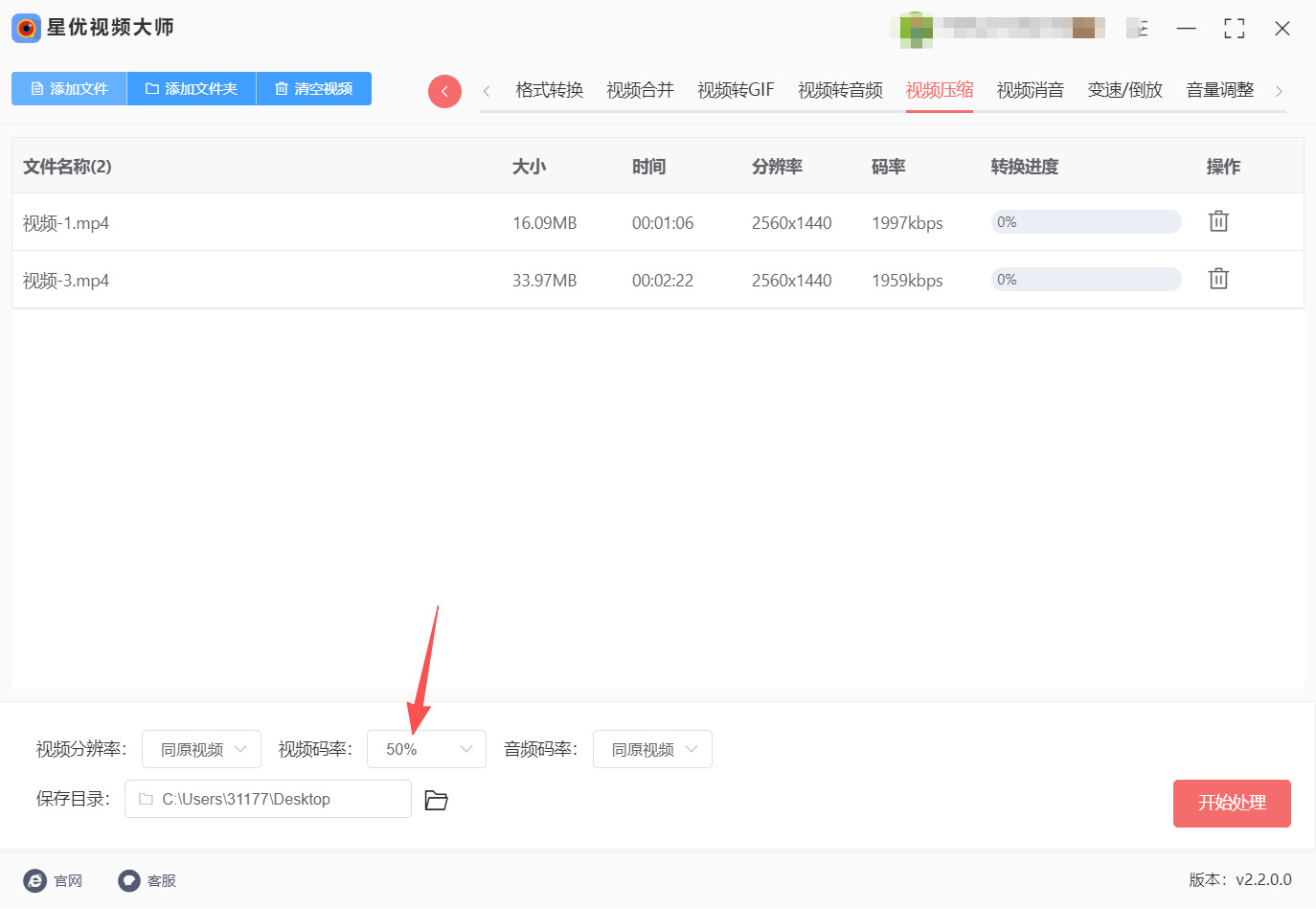Click the 2560x1440 resolution of 视频-1.mp4
This screenshot has height=909, width=1316.
pyautogui.click(x=792, y=223)
